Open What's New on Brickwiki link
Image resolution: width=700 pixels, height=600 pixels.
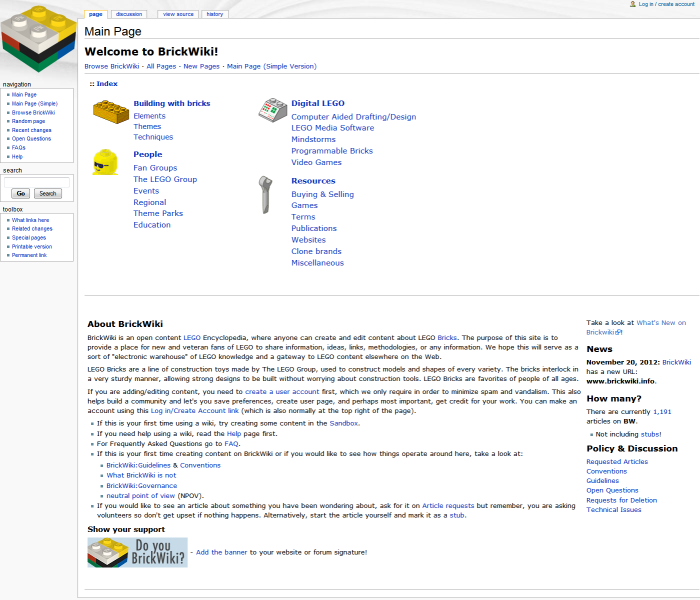(636, 327)
